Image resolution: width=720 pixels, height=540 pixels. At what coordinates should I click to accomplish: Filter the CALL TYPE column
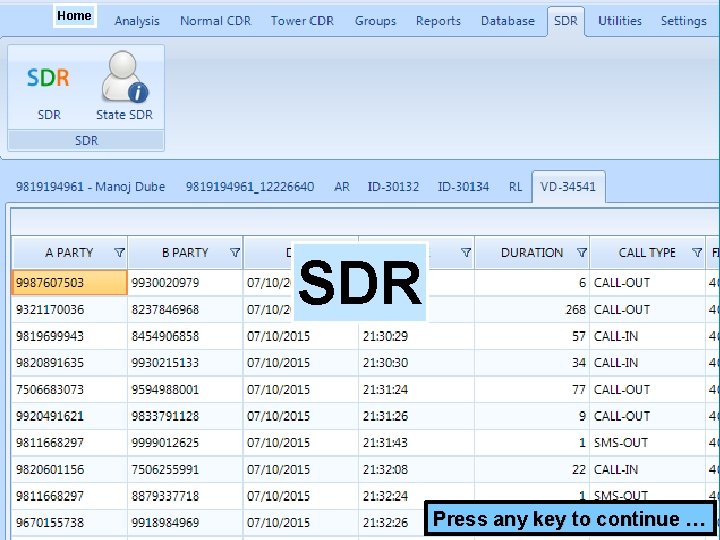tap(697, 253)
